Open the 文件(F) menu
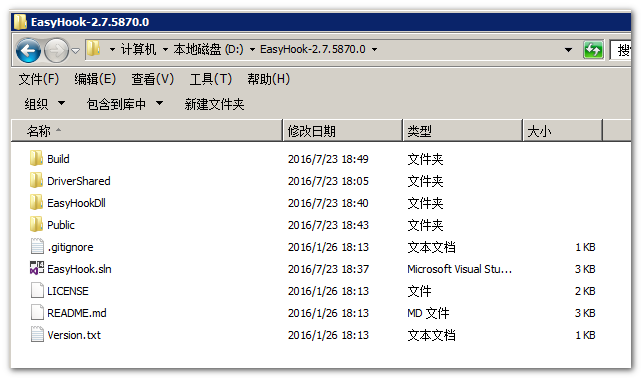The width and height of the screenshot is (641, 378). pos(39,79)
